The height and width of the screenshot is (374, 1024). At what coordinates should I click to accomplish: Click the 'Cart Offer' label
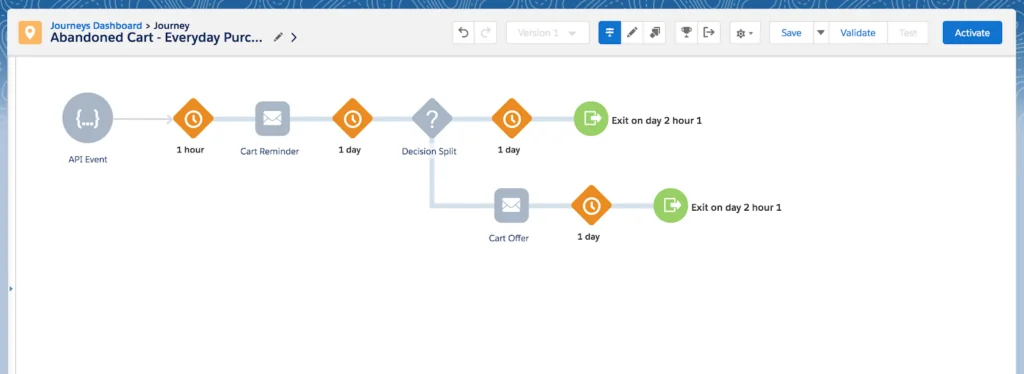509,238
